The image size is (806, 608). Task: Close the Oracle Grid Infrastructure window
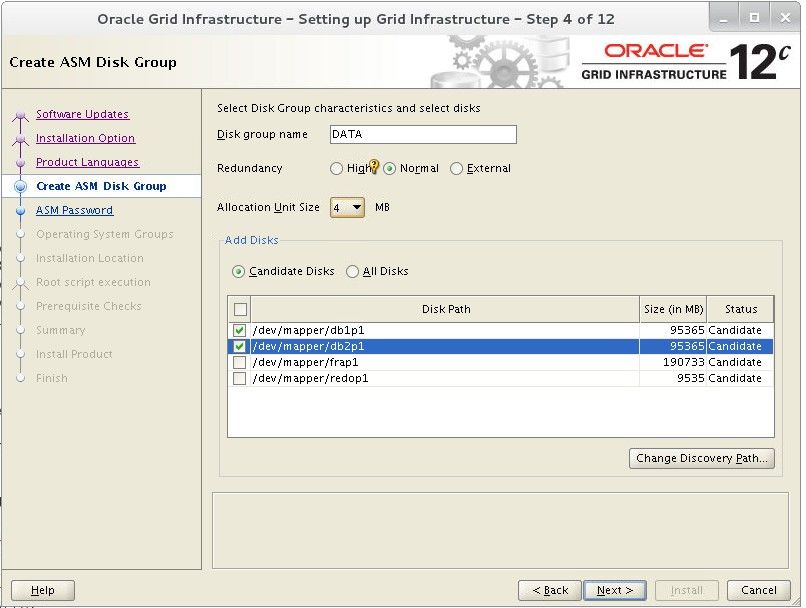coord(785,18)
